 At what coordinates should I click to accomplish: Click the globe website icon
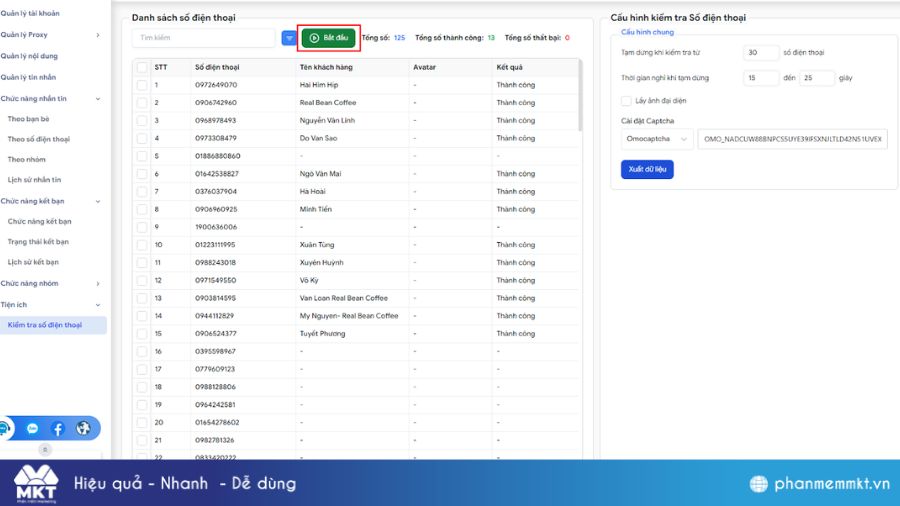pos(83,428)
